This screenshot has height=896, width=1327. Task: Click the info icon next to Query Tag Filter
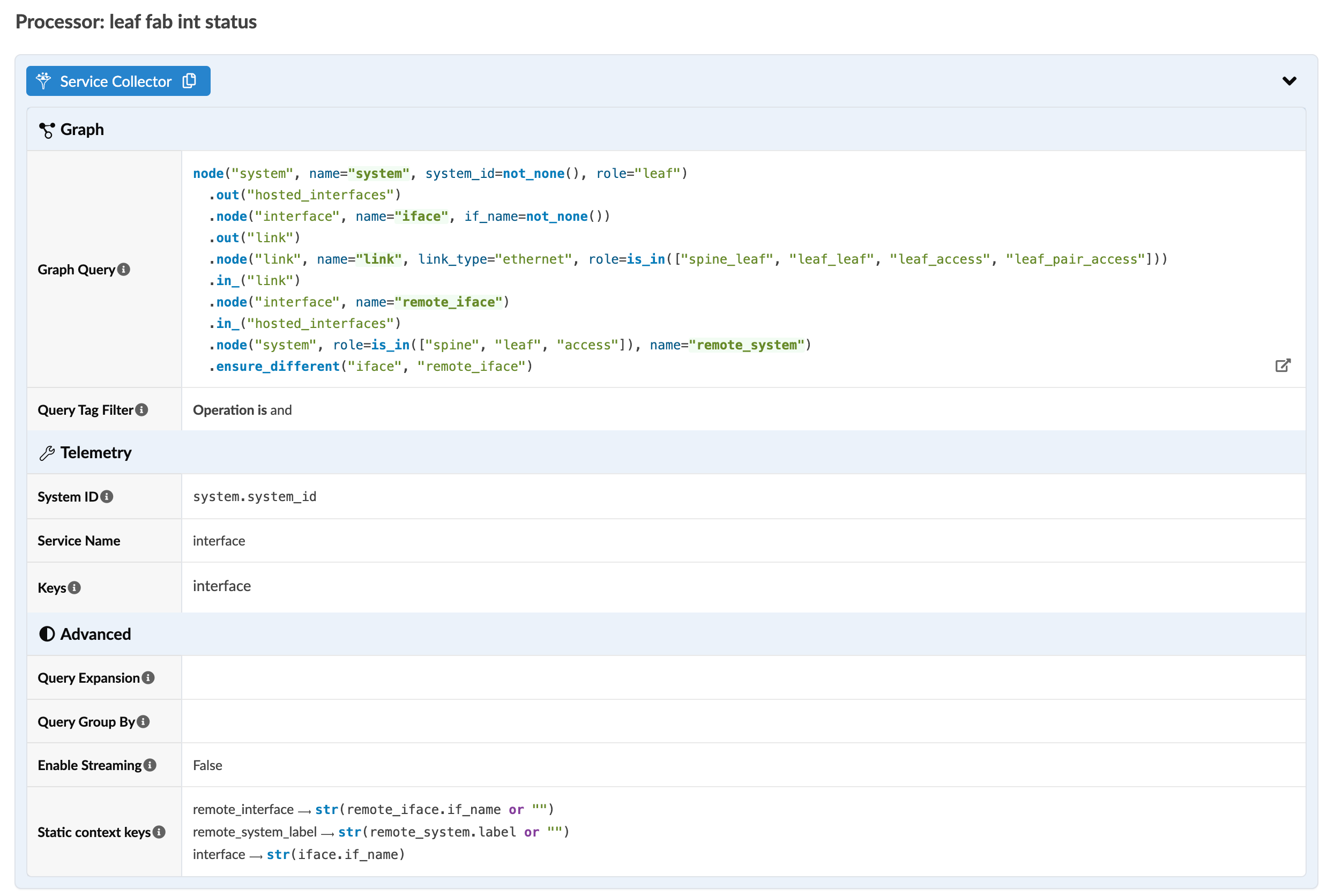point(142,409)
